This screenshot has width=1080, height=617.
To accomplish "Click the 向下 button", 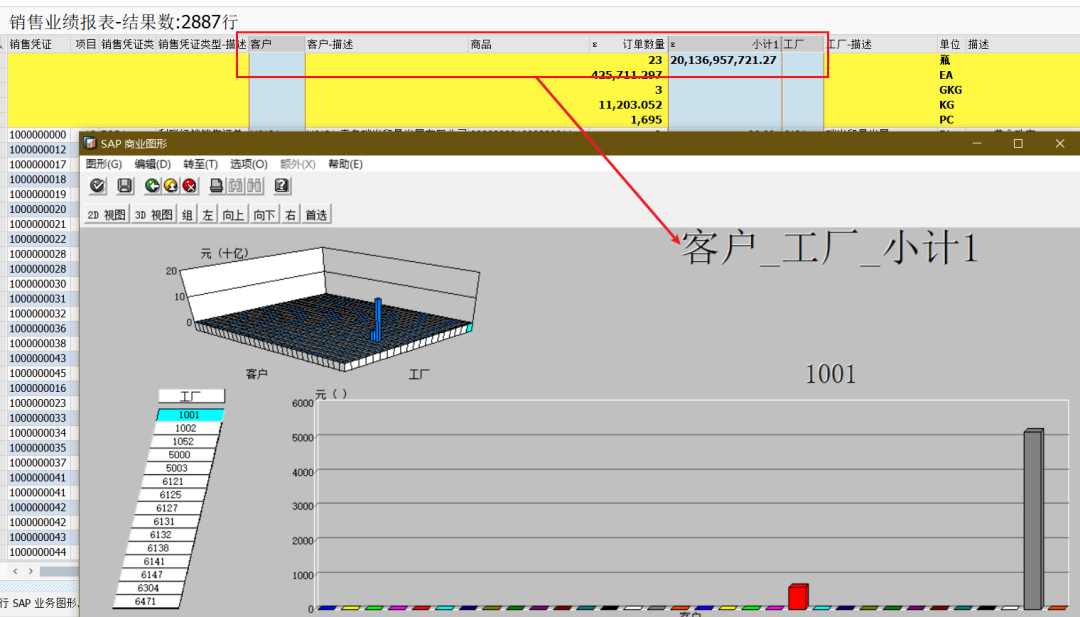I will 264,215.
